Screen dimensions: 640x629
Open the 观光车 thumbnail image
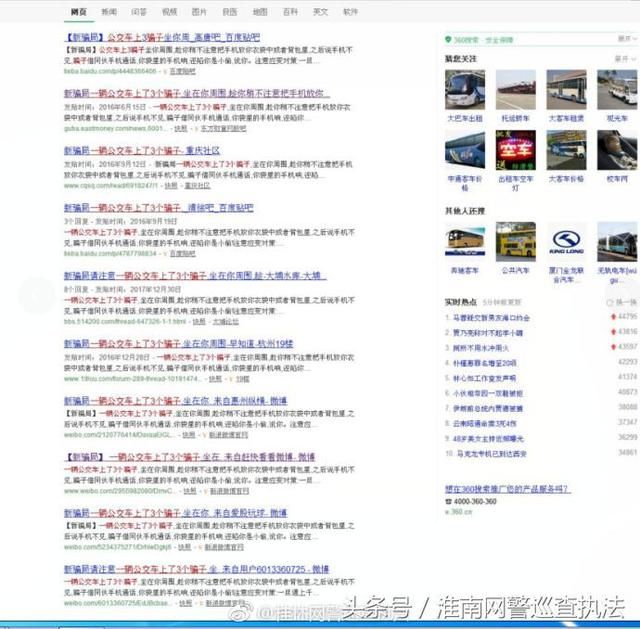[617, 89]
